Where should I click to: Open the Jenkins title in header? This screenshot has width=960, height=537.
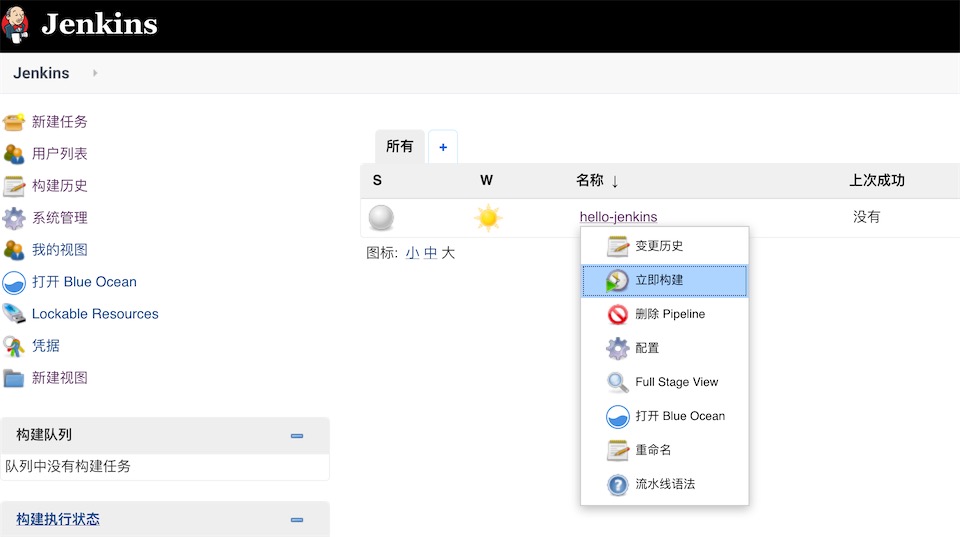pyautogui.click(x=99, y=24)
